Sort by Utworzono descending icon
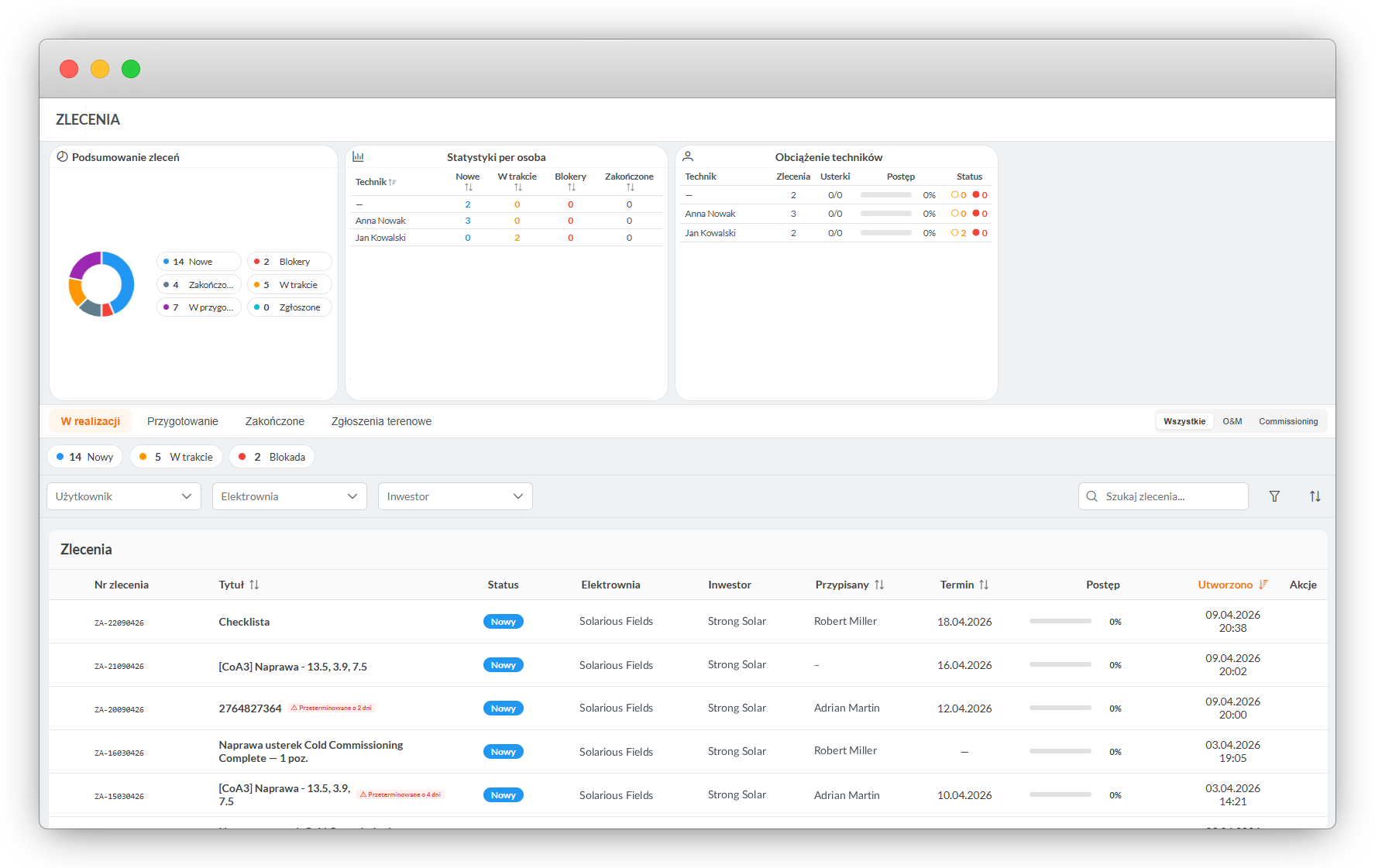This screenshot has width=1375, height=868. pyautogui.click(x=1263, y=585)
